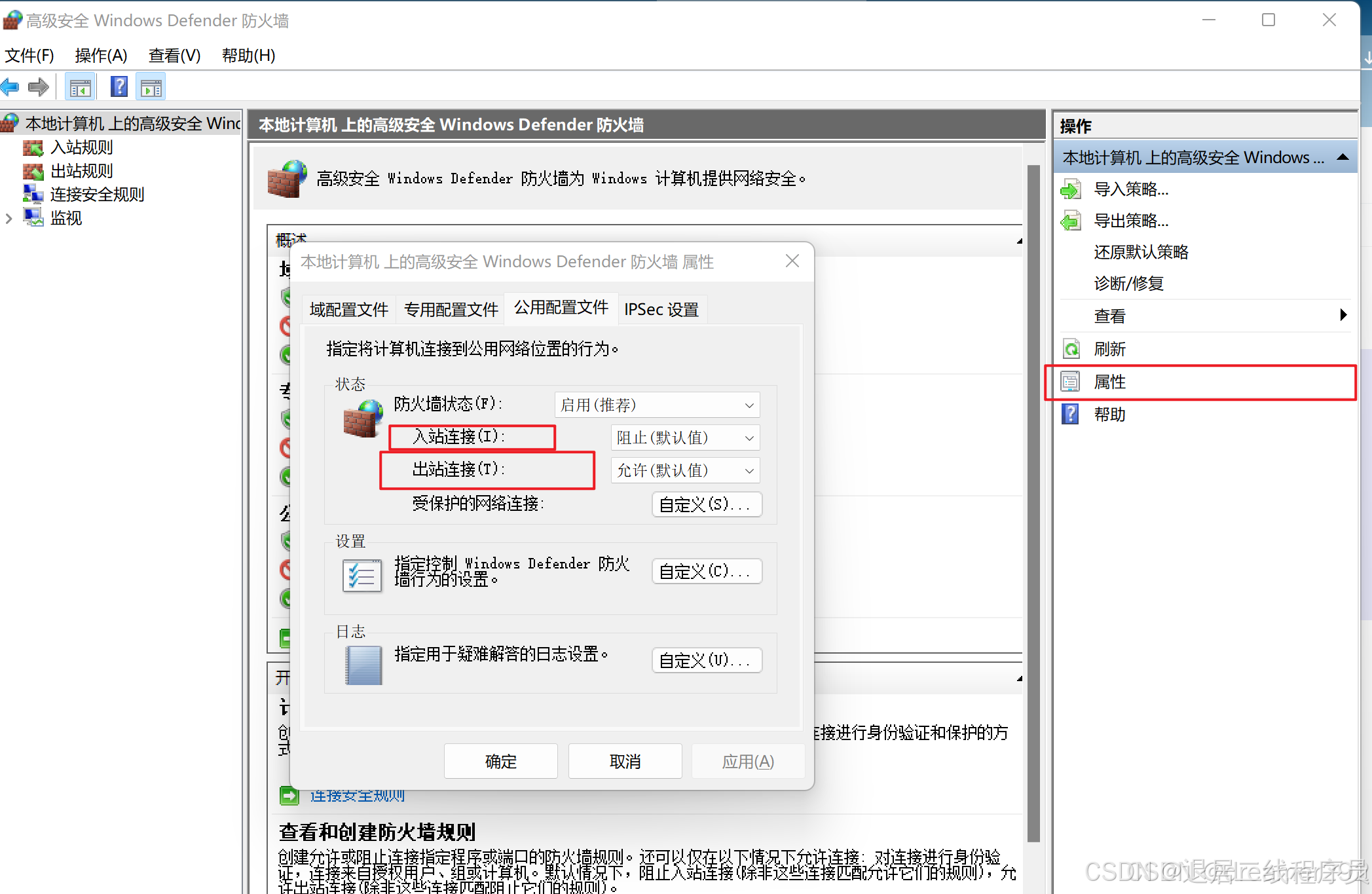The width and height of the screenshot is (1372, 894).
Task: Click the Import Policy (导入策略) green arrow icon
Action: click(1071, 190)
